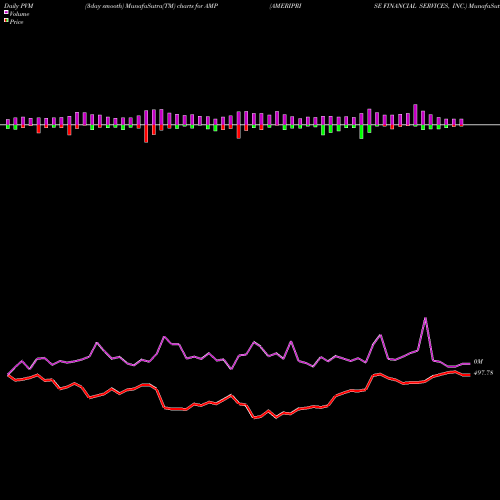Click the '0M' volume value label
The height and width of the screenshot is (500, 500).
pyautogui.click(x=478, y=362)
